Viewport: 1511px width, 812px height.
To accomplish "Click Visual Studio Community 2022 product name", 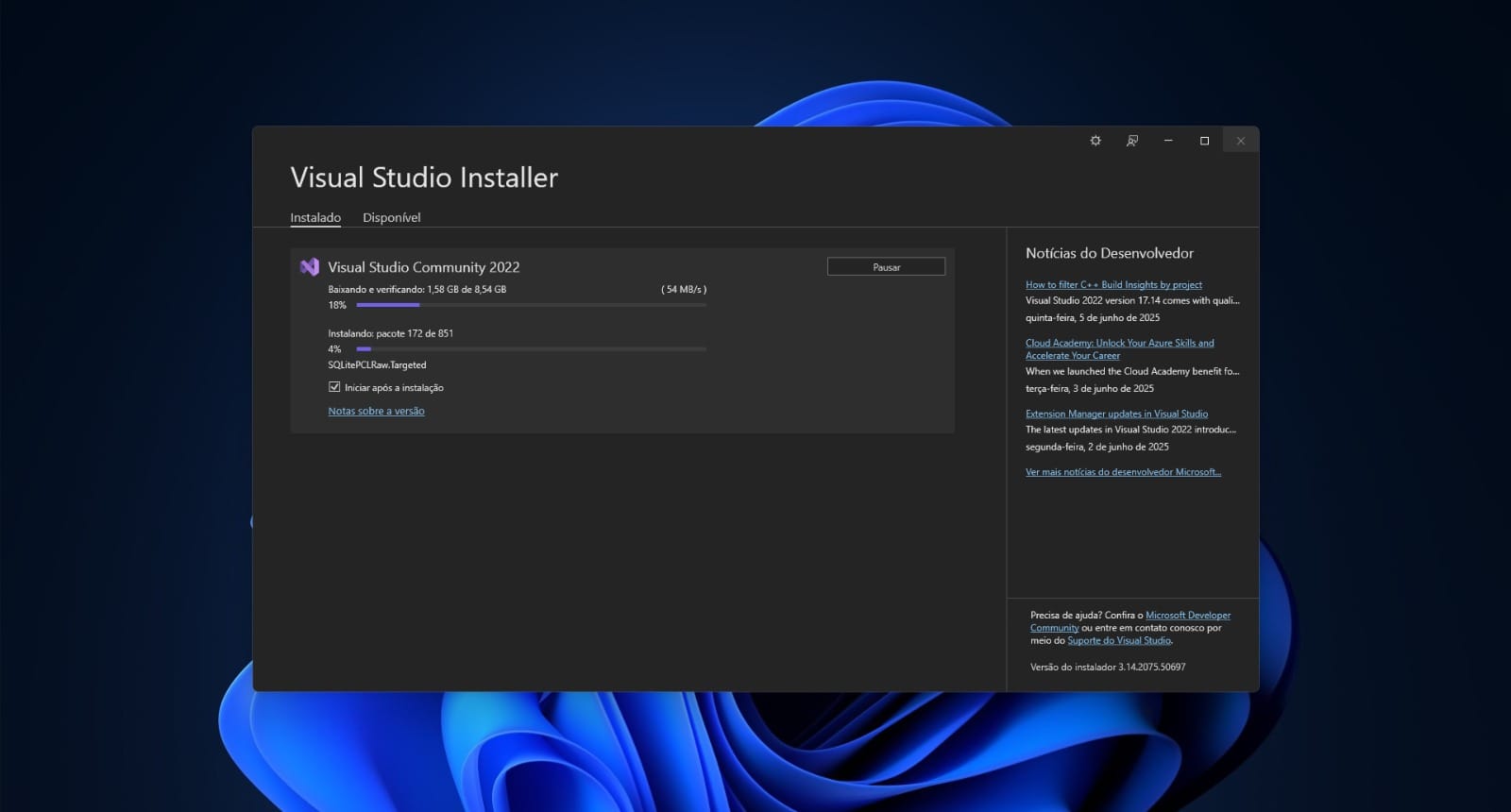I will (423, 267).
